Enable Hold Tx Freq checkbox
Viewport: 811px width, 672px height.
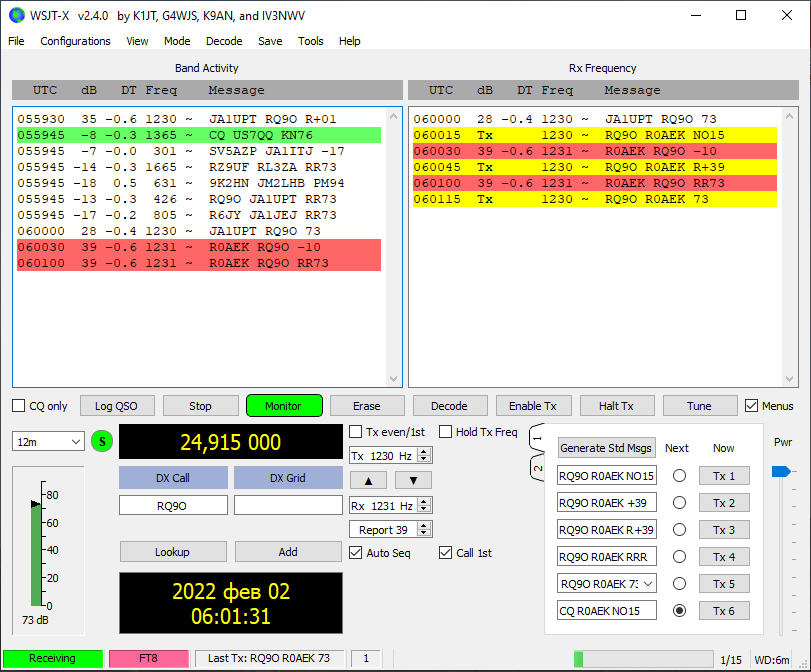445,431
